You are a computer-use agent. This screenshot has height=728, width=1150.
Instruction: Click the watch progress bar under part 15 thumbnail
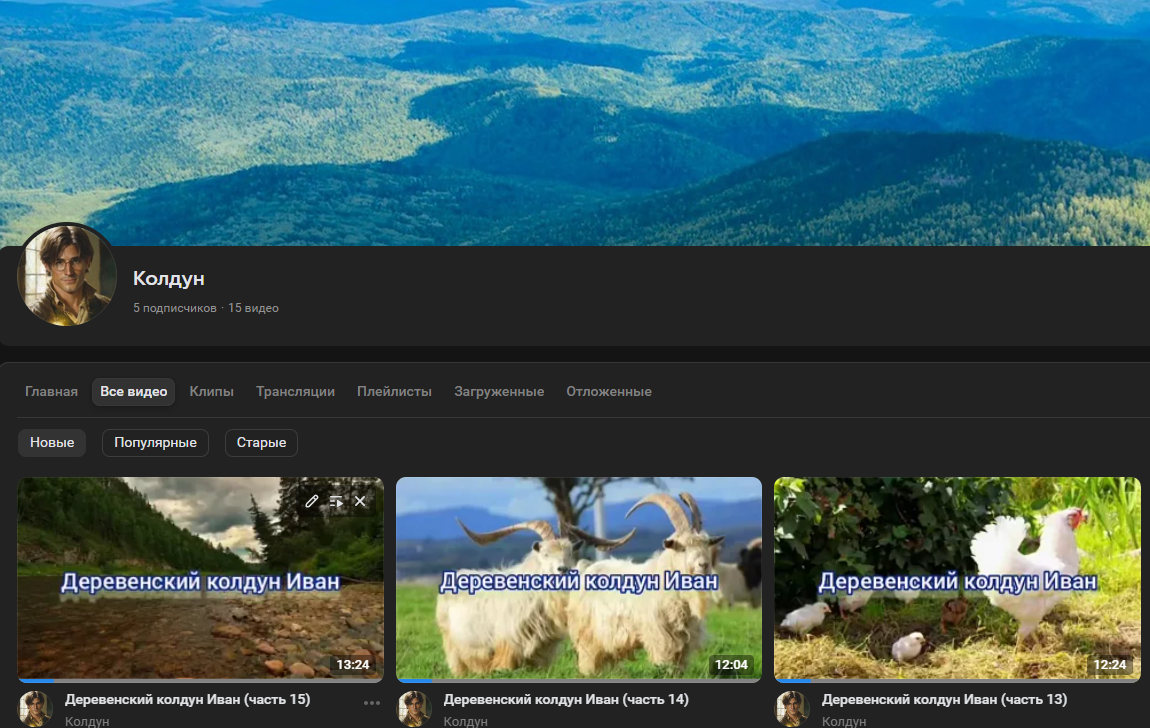tap(200, 681)
